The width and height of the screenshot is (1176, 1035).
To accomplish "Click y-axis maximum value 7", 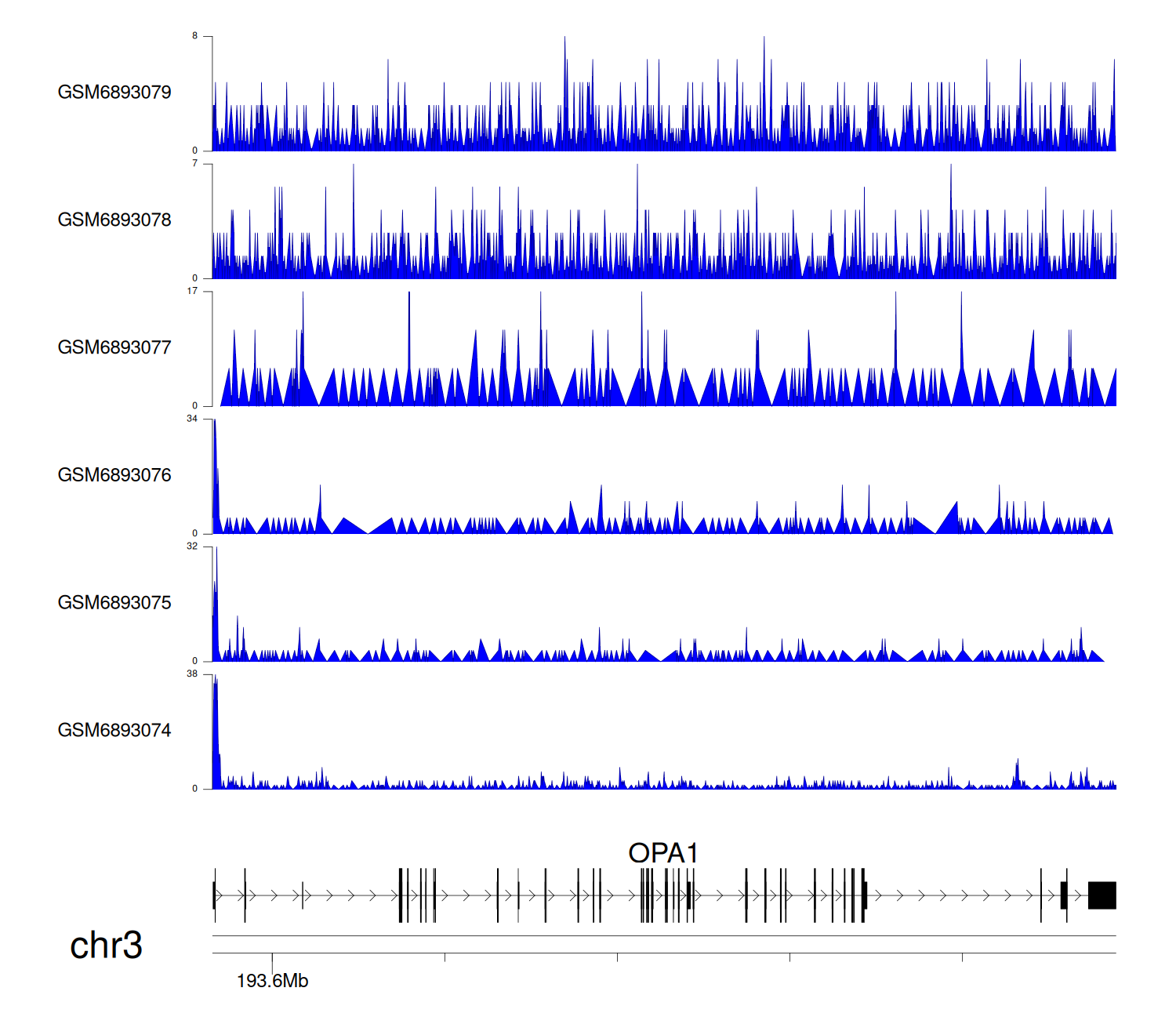I will (x=195, y=164).
